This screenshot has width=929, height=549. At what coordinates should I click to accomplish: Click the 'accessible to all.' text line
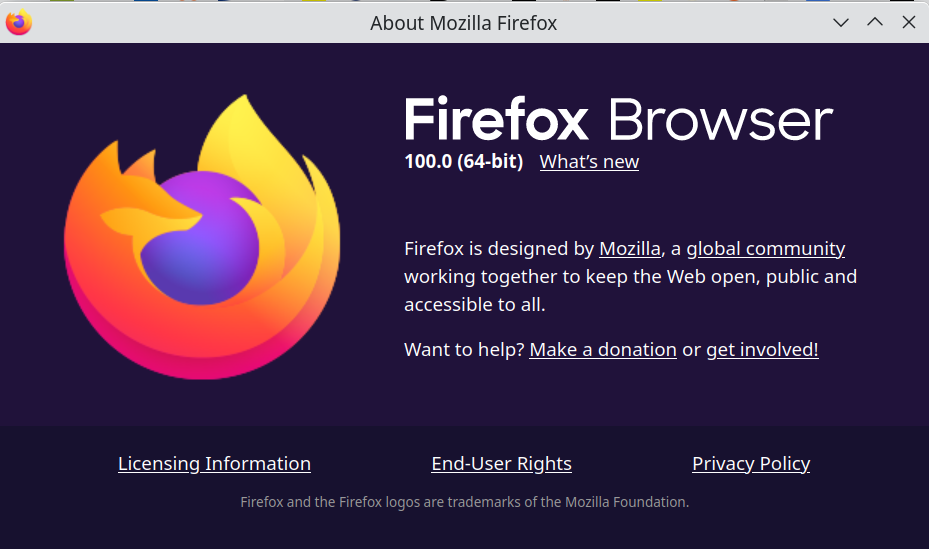tap(475, 304)
